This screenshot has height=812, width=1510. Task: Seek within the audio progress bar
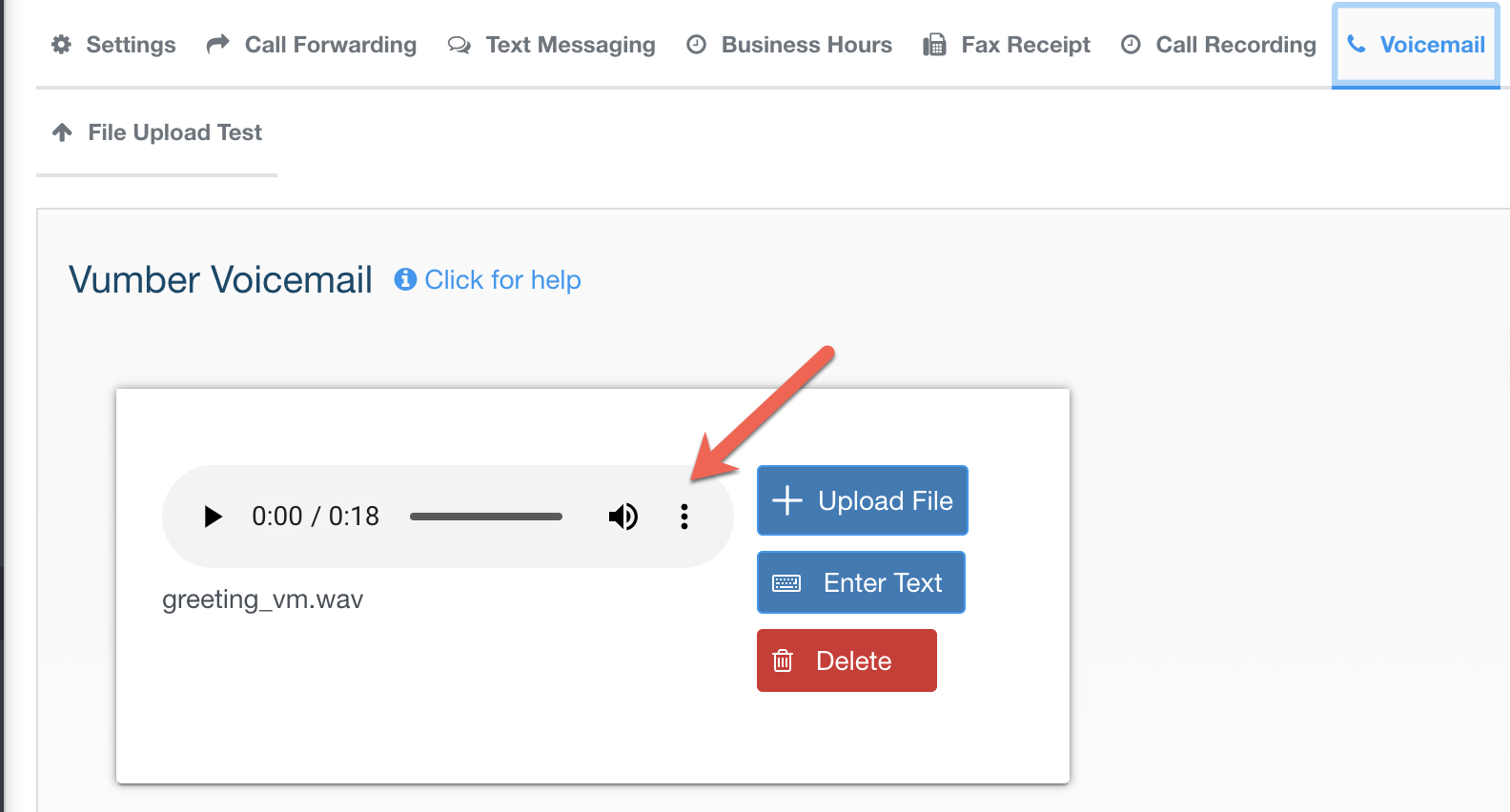pos(486,517)
